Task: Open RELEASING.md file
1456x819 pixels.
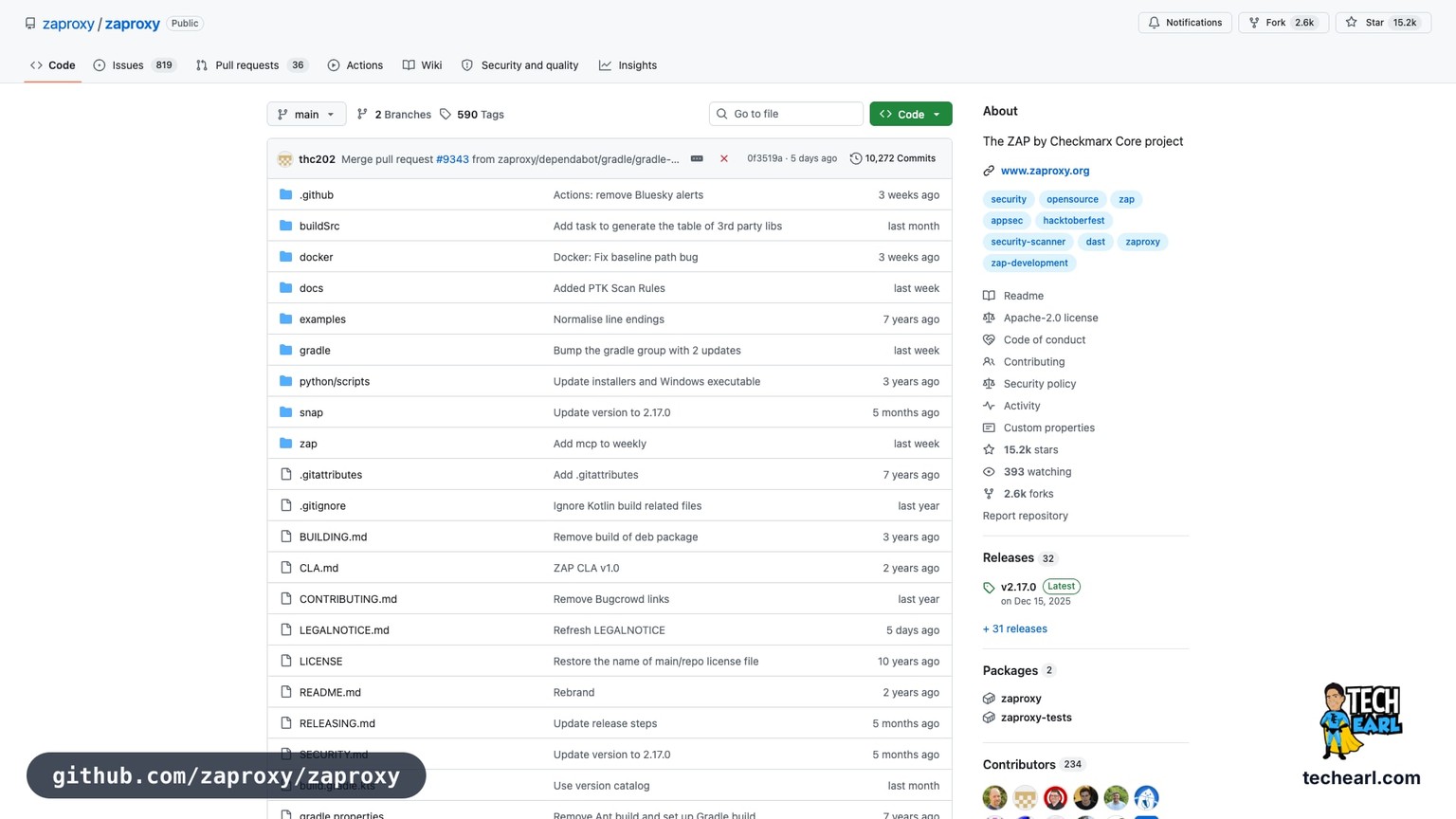Action: pos(337,723)
